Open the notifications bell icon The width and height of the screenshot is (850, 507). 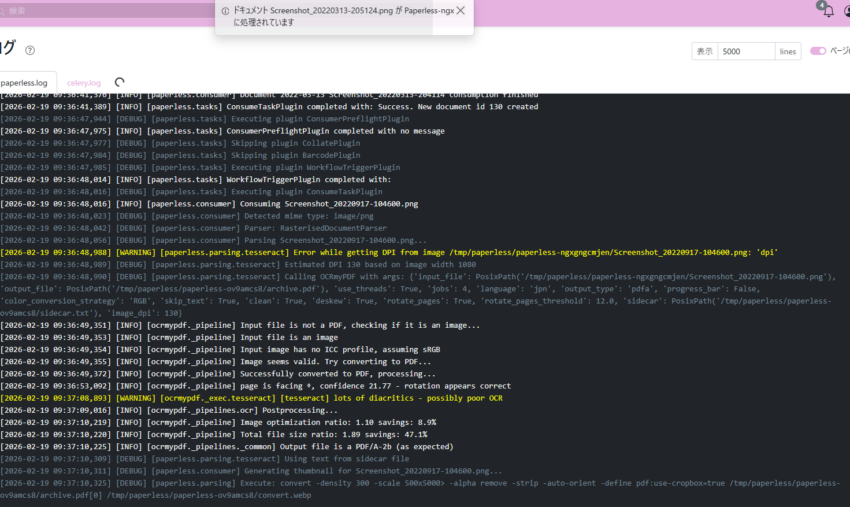pyautogui.click(x=827, y=12)
